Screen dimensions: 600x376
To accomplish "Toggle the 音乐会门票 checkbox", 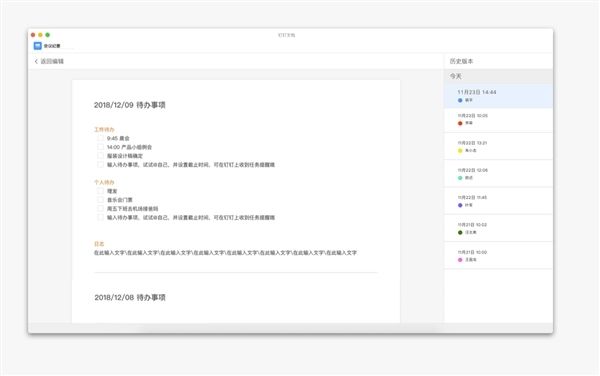I will pos(100,200).
